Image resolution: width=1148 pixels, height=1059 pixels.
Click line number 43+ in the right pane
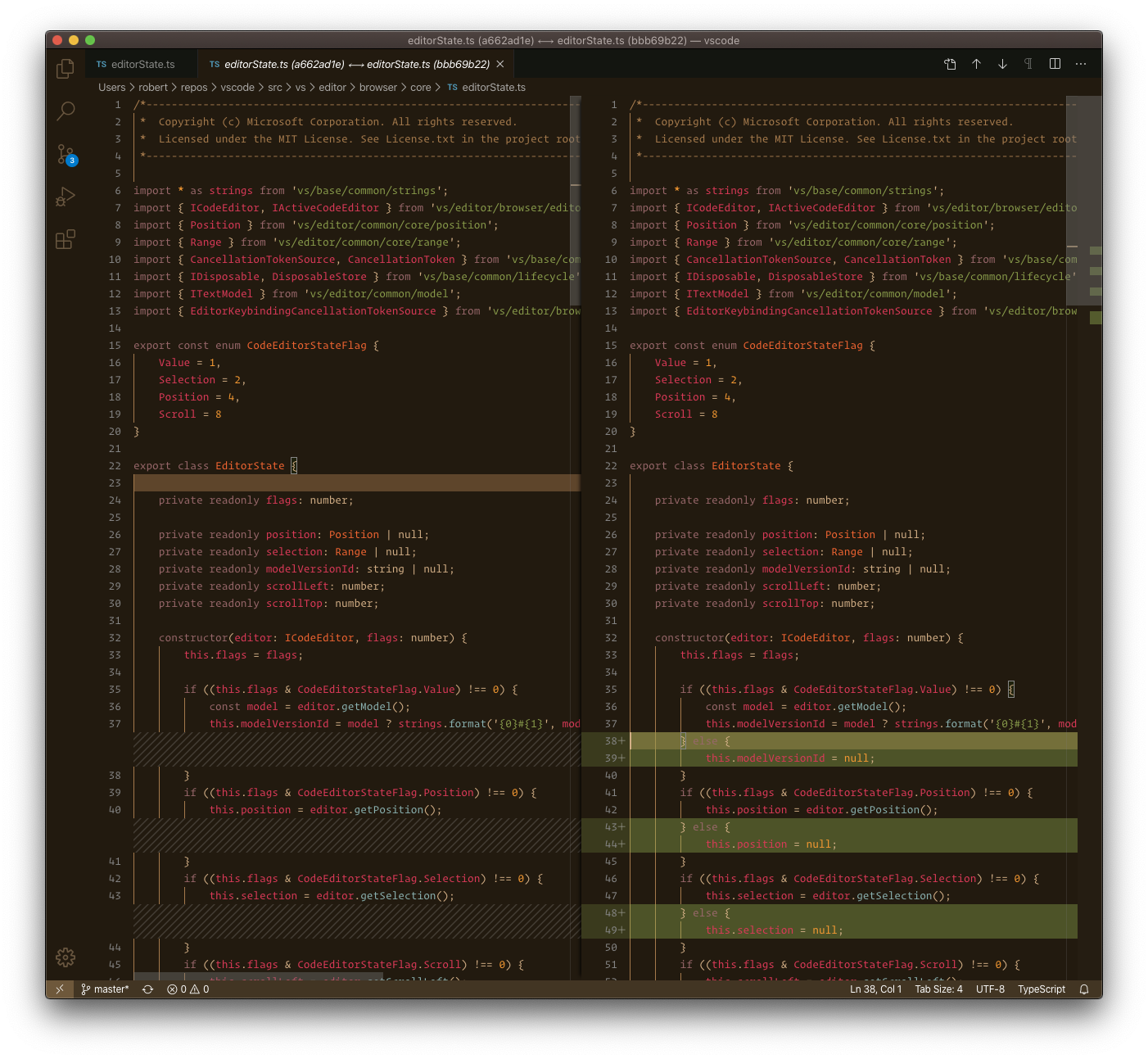point(615,827)
